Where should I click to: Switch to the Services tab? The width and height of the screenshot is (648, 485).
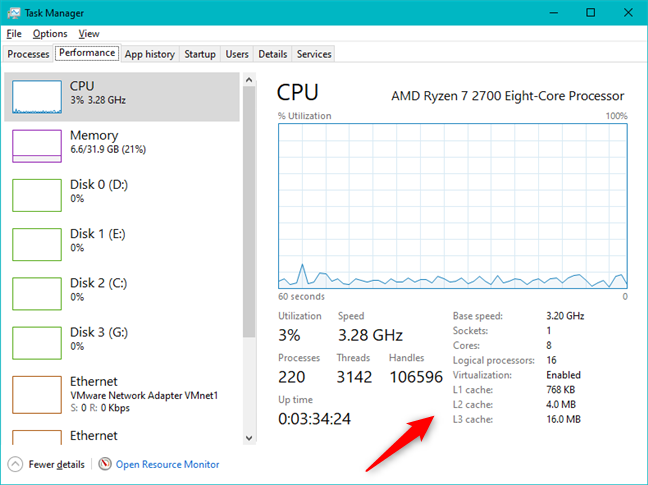pyautogui.click(x=314, y=54)
